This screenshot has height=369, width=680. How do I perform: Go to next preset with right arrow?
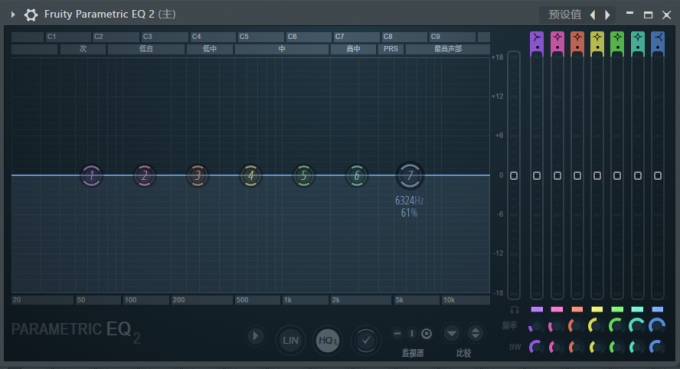coord(608,15)
